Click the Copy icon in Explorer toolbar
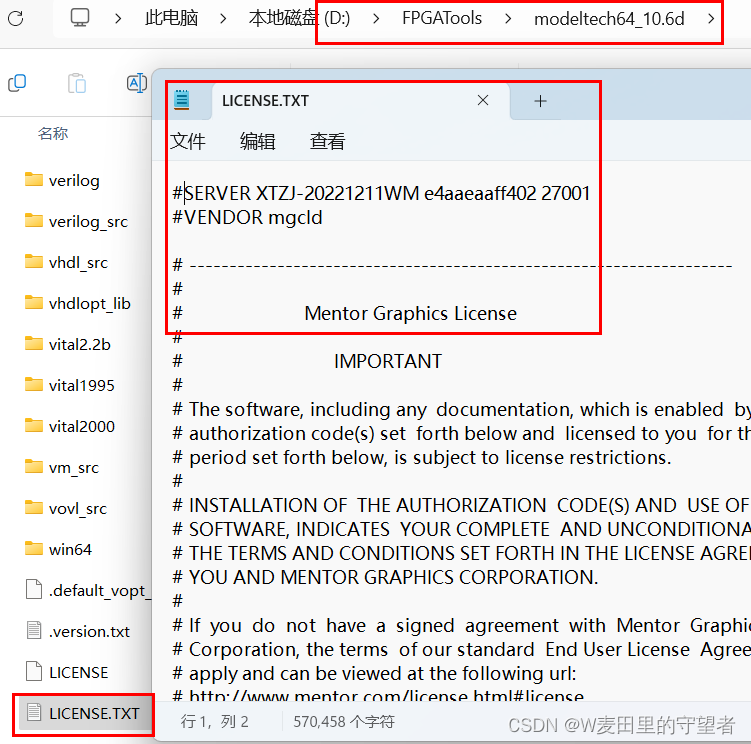Screen dimensions: 751x744 (17, 83)
